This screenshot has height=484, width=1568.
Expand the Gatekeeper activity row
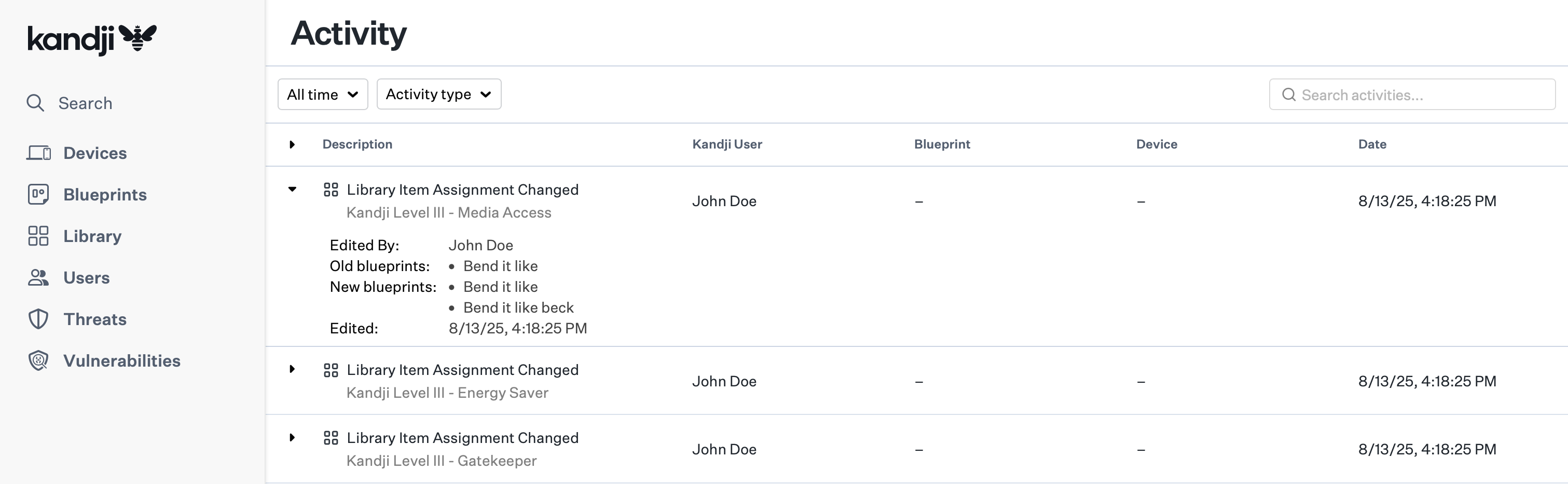(293, 438)
